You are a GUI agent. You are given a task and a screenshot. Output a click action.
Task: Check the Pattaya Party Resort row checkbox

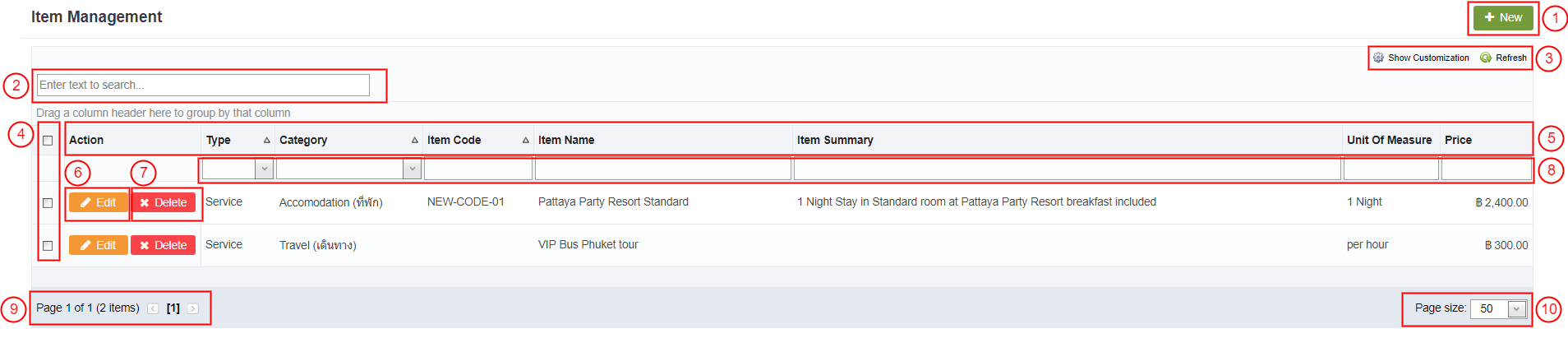(48, 203)
